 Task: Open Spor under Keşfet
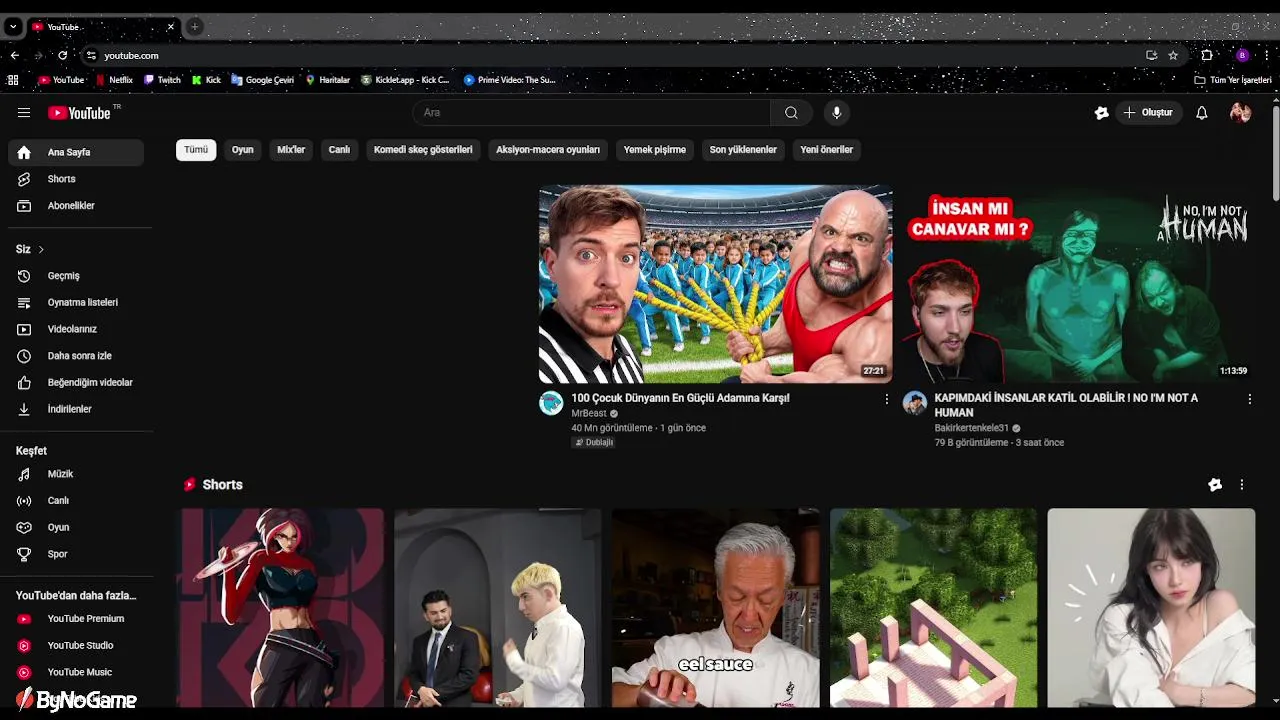point(76,554)
